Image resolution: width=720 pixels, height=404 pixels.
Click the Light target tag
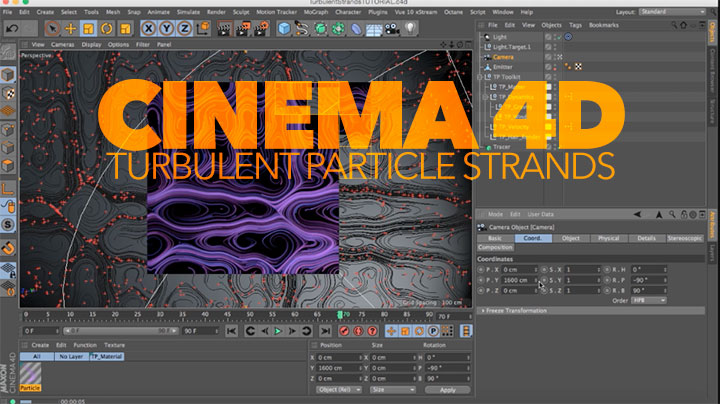[x=568, y=37]
